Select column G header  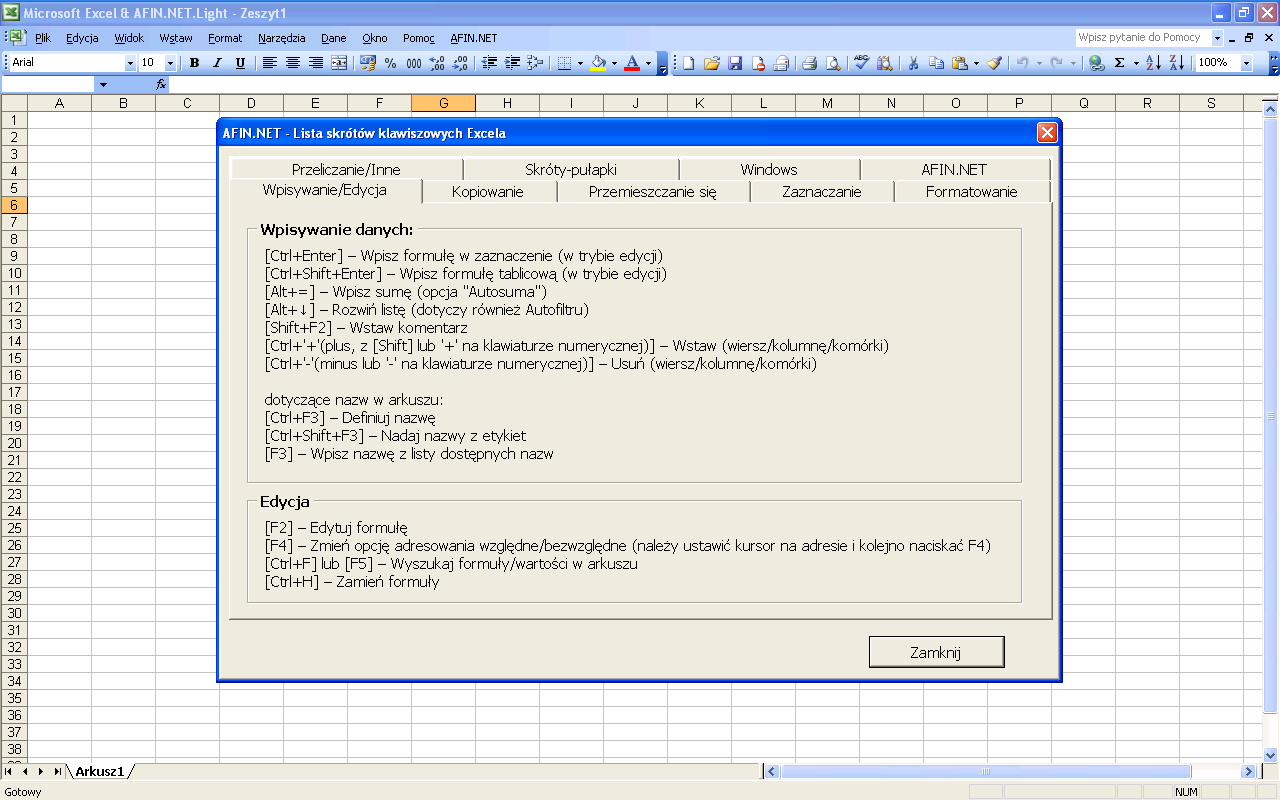(443, 103)
